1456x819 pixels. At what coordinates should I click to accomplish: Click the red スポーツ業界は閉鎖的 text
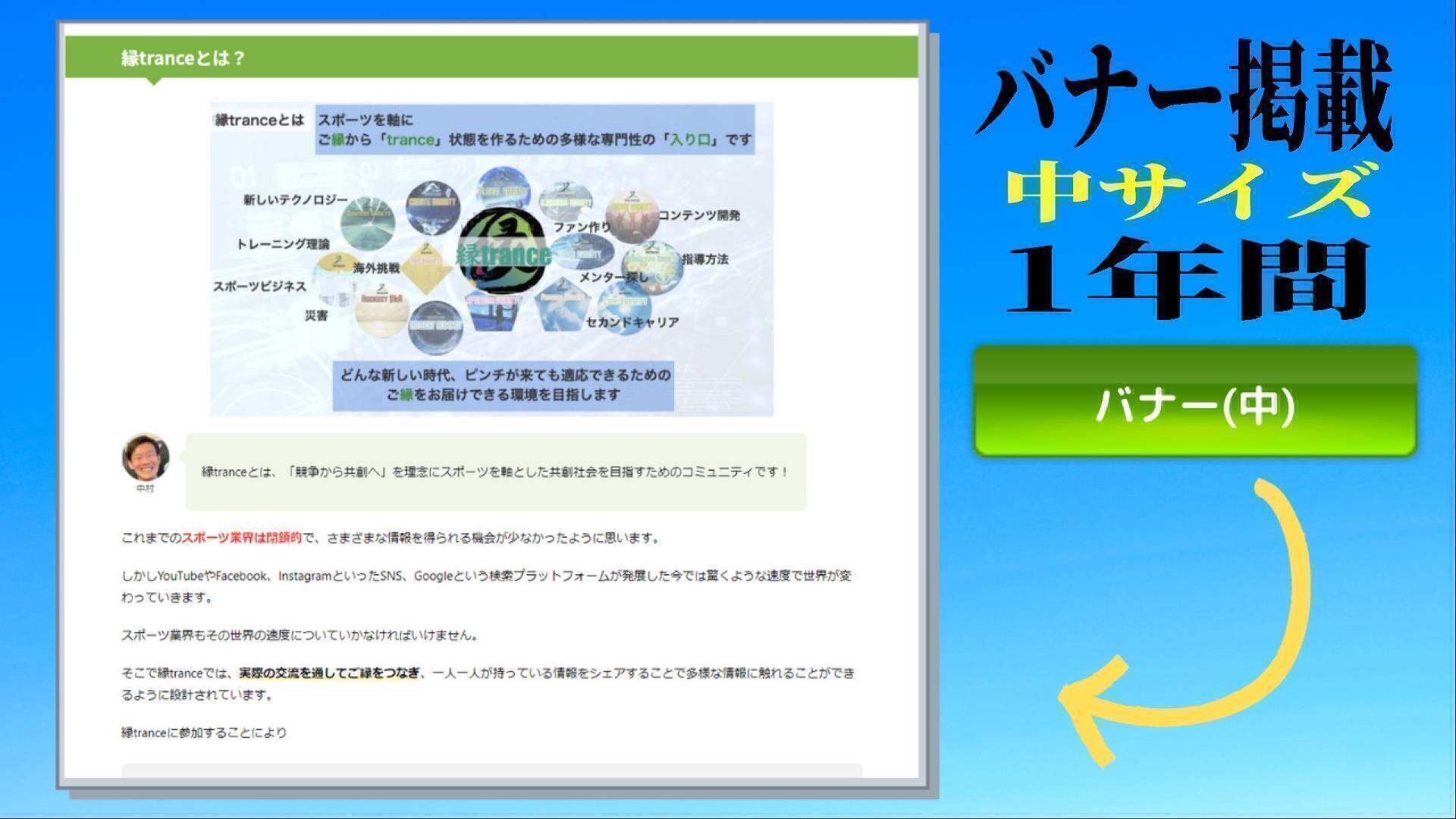pyautogui.click(x=241, y=538)
